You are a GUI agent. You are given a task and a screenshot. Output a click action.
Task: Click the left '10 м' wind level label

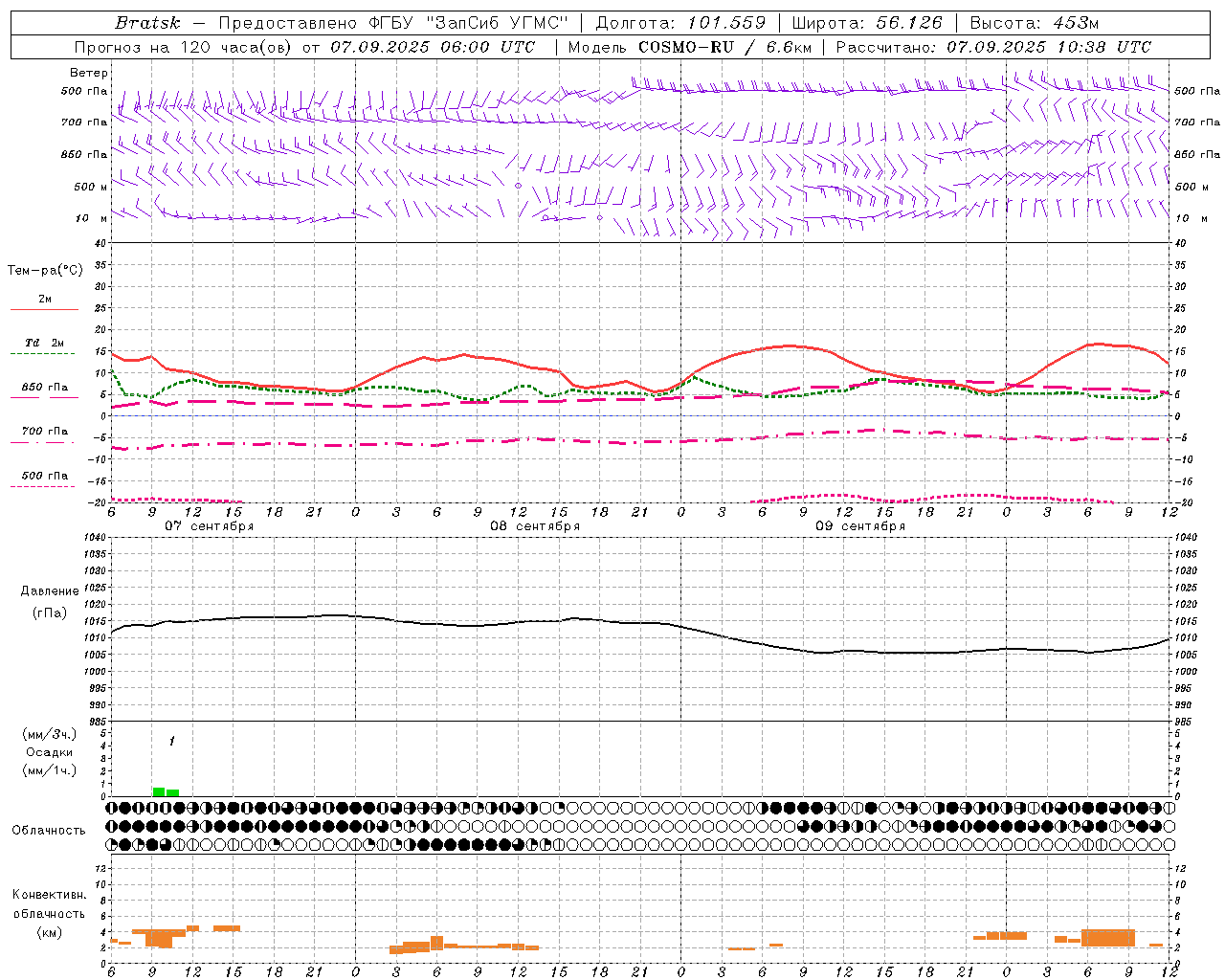click(x=91, y=218)
